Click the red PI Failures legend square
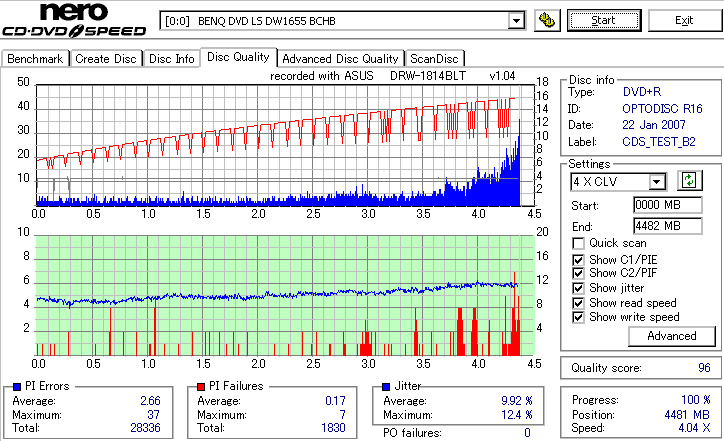The height and width of the screenshot is (441, 724). pos(201,387)
